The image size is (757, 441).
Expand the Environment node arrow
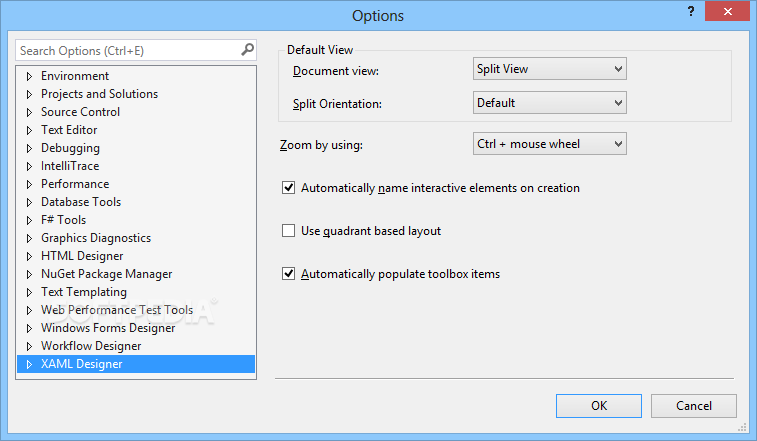[29, 76]
